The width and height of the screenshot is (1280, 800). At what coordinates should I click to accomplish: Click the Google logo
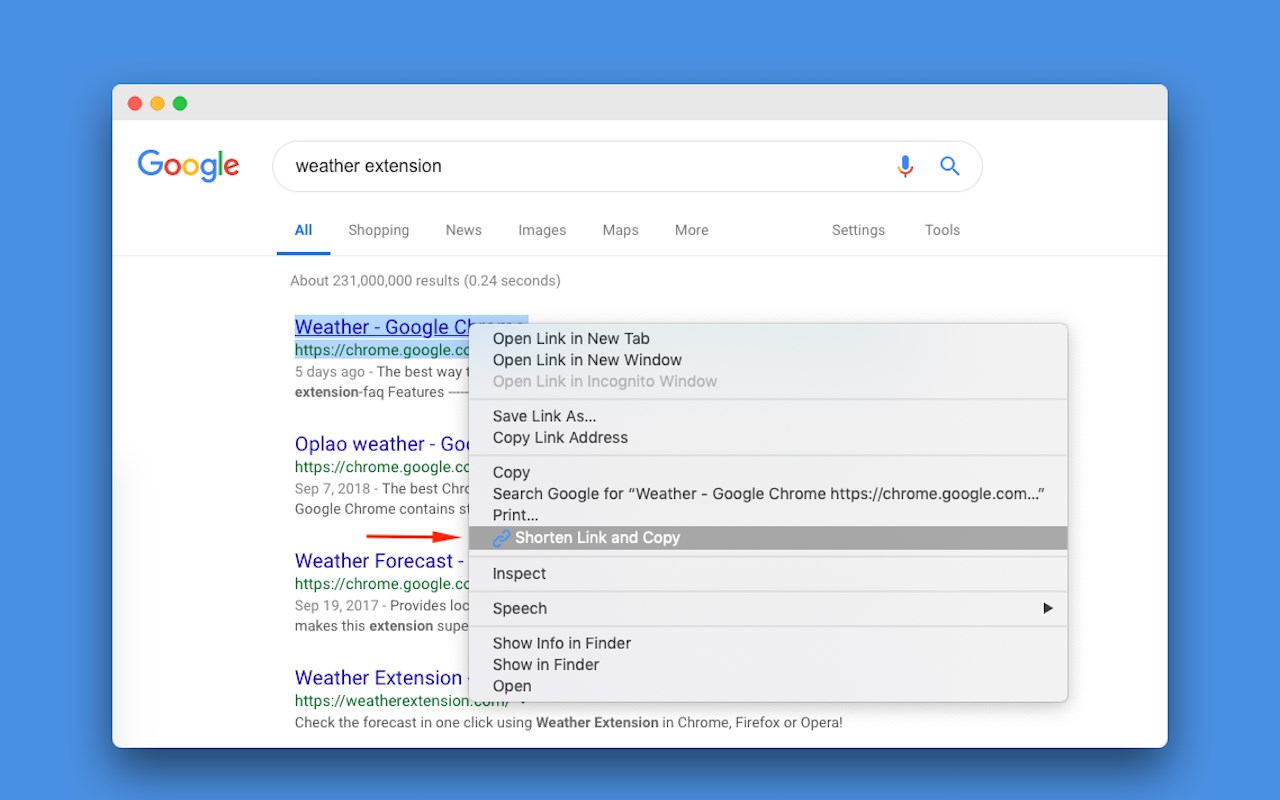(x=188, y=166)
